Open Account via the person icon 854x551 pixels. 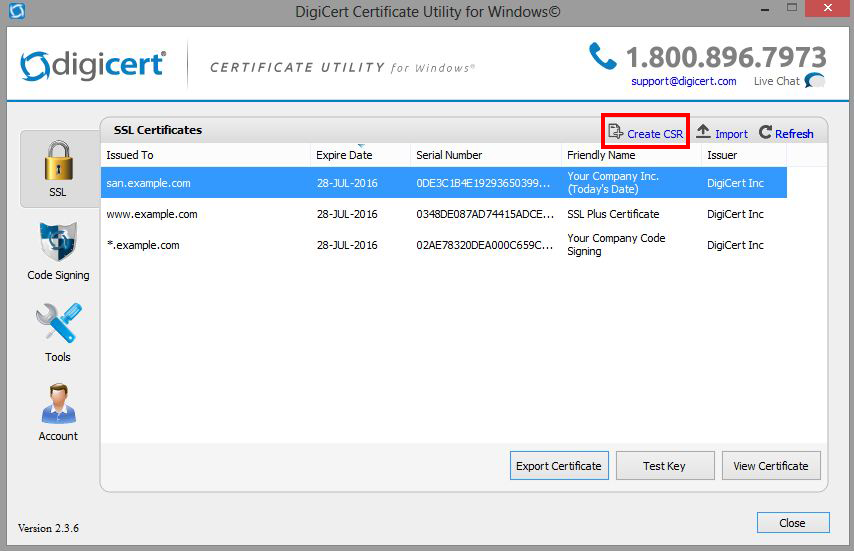[58, 403]
